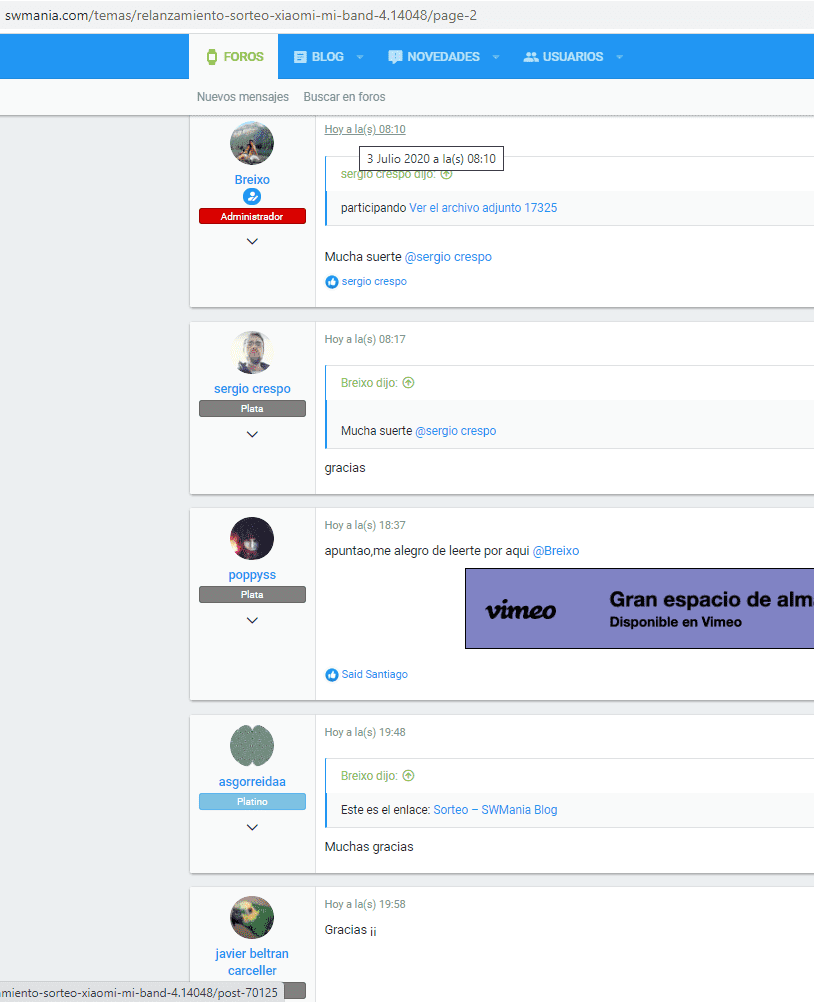Screen dimensions: 814x1002
Task: Open the BLOG dropdown arrow
Action: point(360,57)
